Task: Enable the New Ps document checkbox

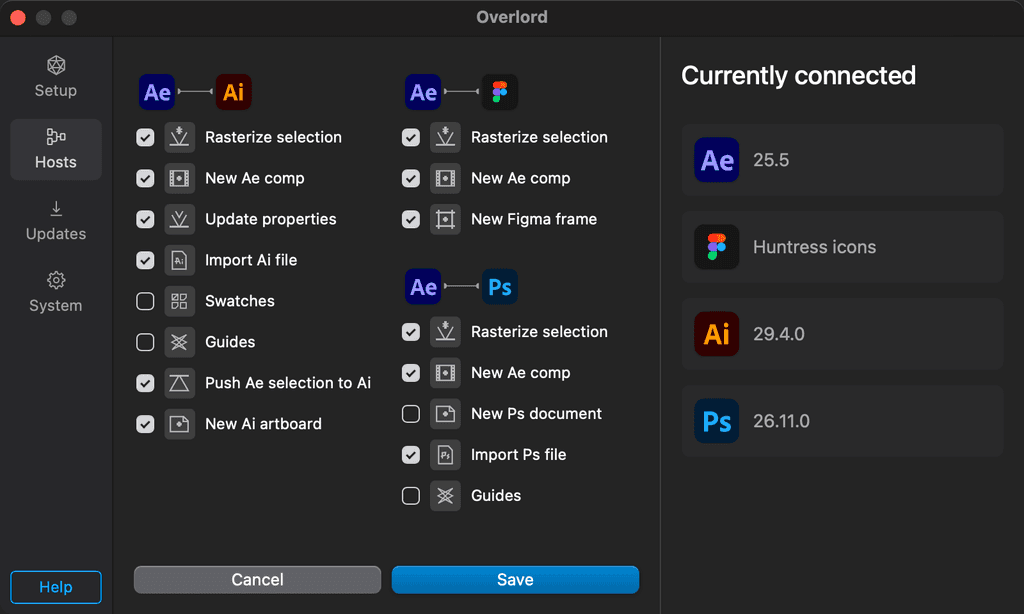Action: tap(411, 414)
